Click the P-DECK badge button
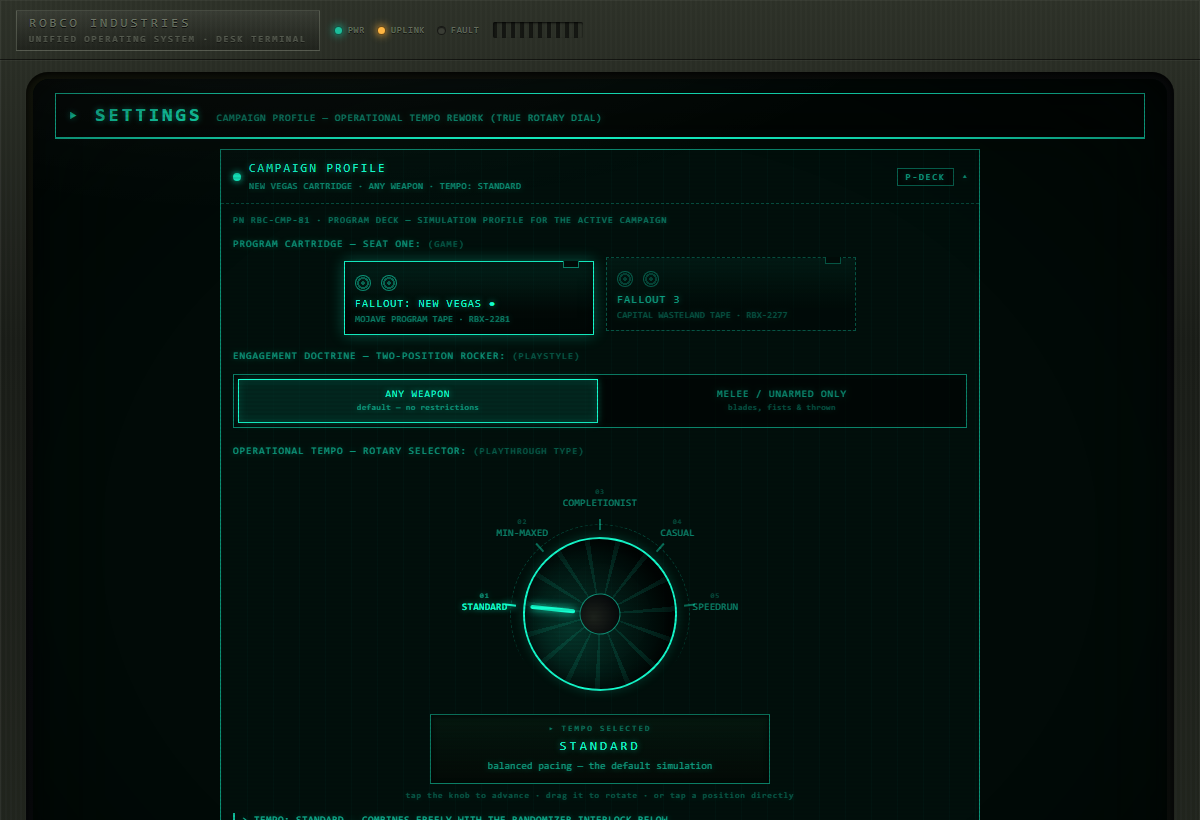This screenshot has width=1200, height=820. pos(925,177)
